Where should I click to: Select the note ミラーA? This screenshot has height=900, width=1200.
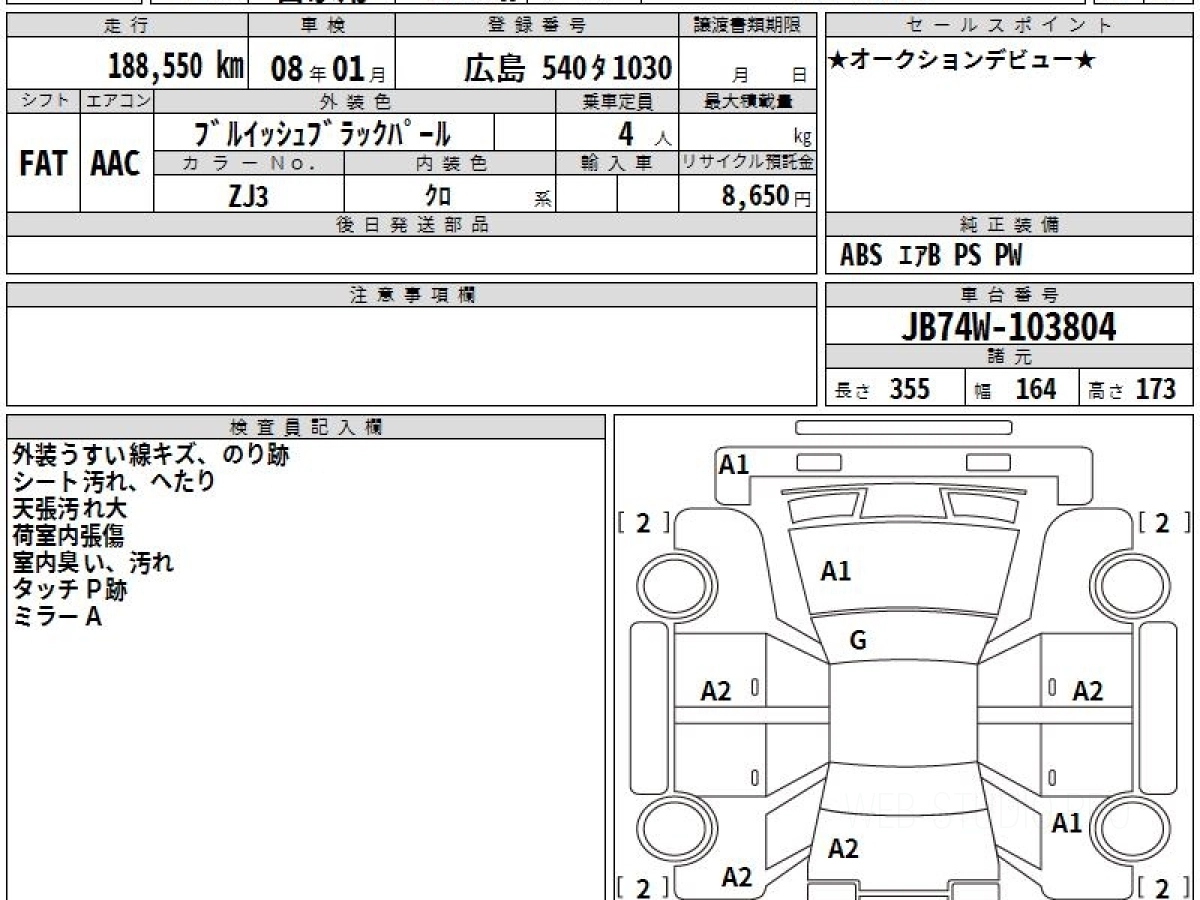pos(57,617)
